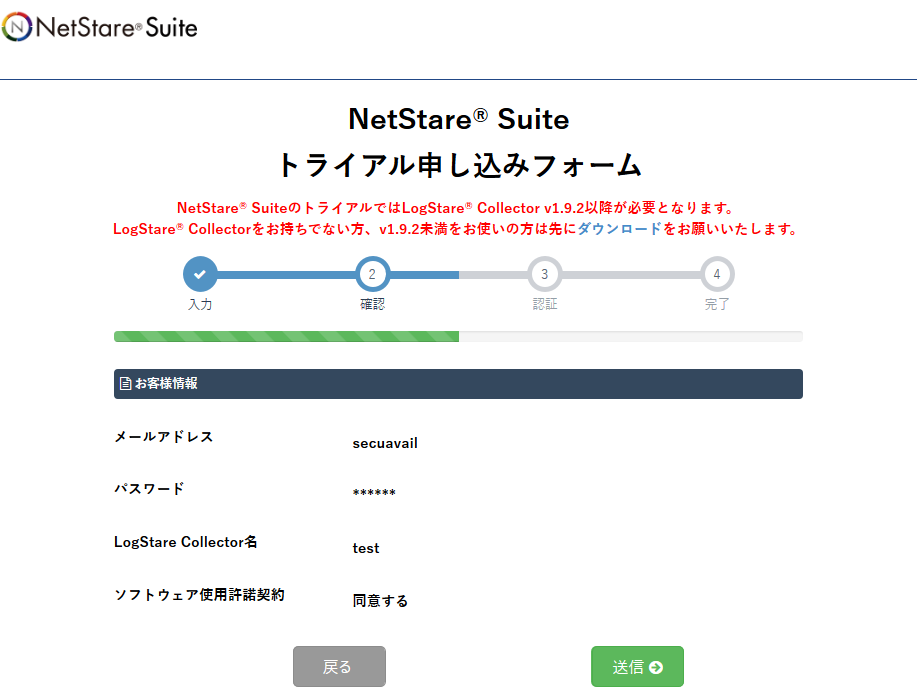Screen dimensions: 917x700
Task: Click the NetStare Suite logo
Action: 99,27
